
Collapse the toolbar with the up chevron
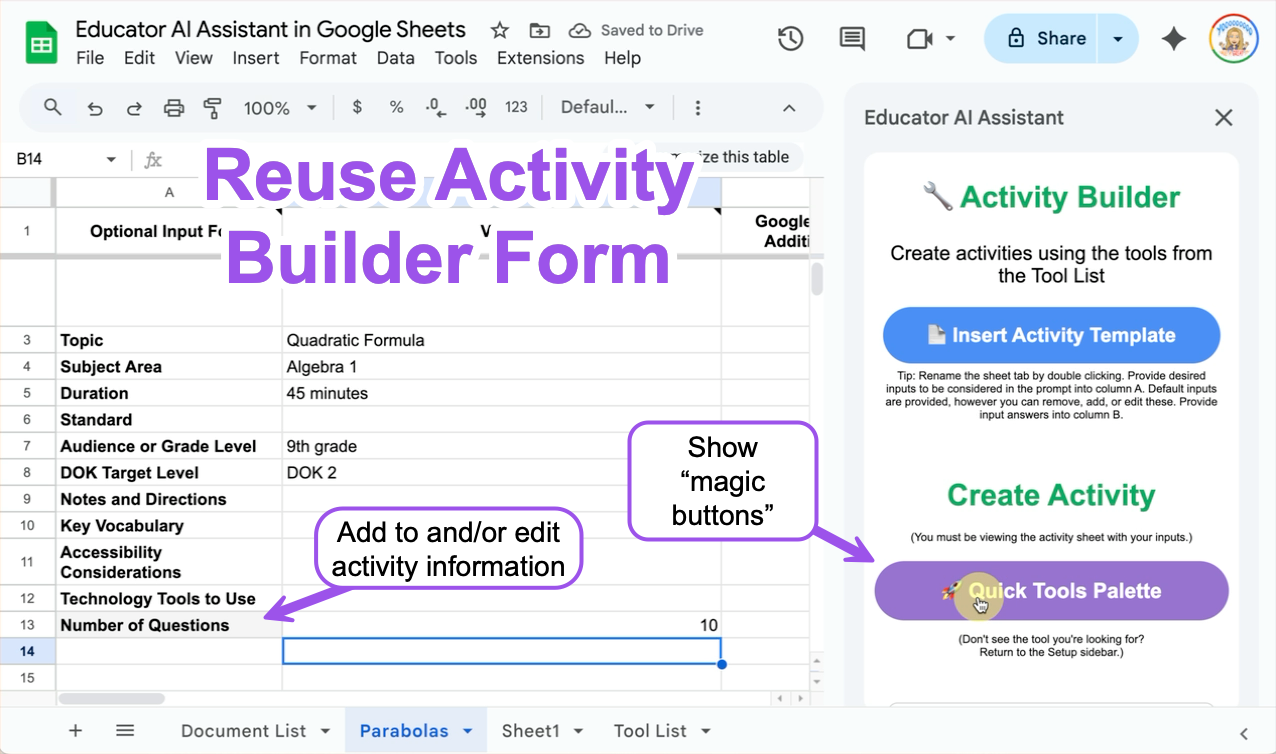tap(789, 108)
